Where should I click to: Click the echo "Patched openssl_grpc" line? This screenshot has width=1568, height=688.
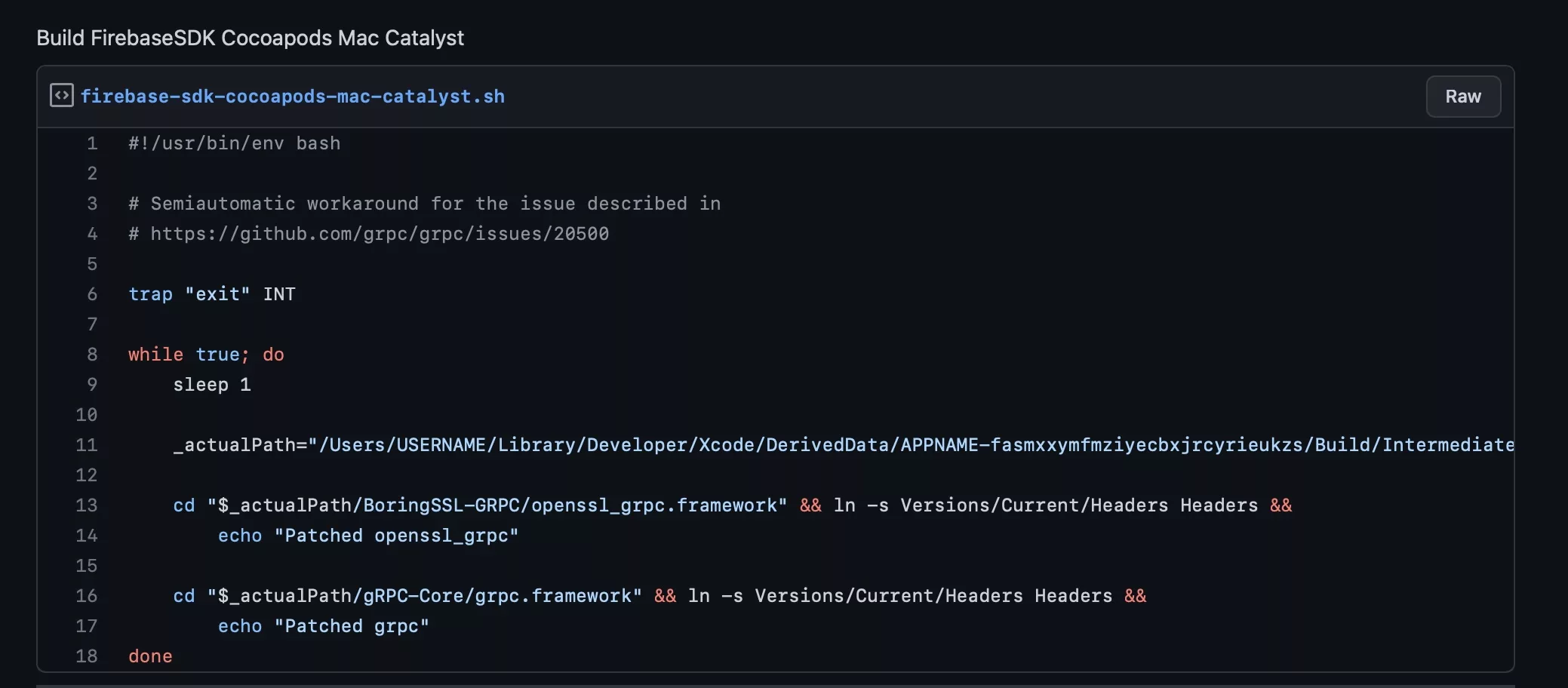click(x=368, y=536)
